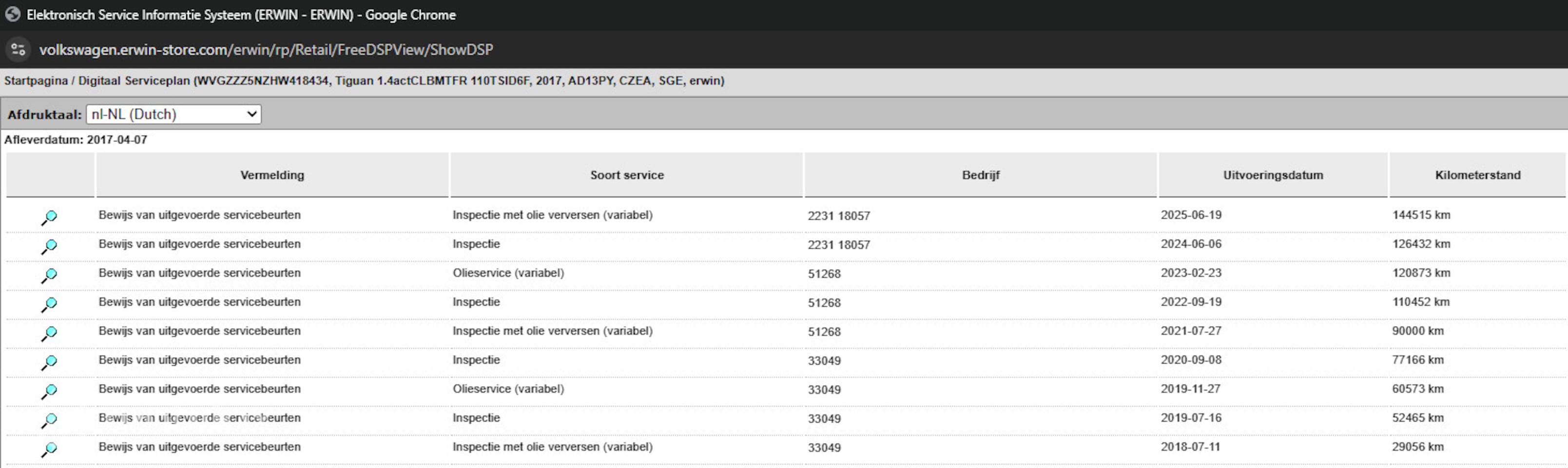Click the Startpagina breadcrumb link
Image resolution: width=1568 pixels, height=468 pixels.
coord(36,81)
